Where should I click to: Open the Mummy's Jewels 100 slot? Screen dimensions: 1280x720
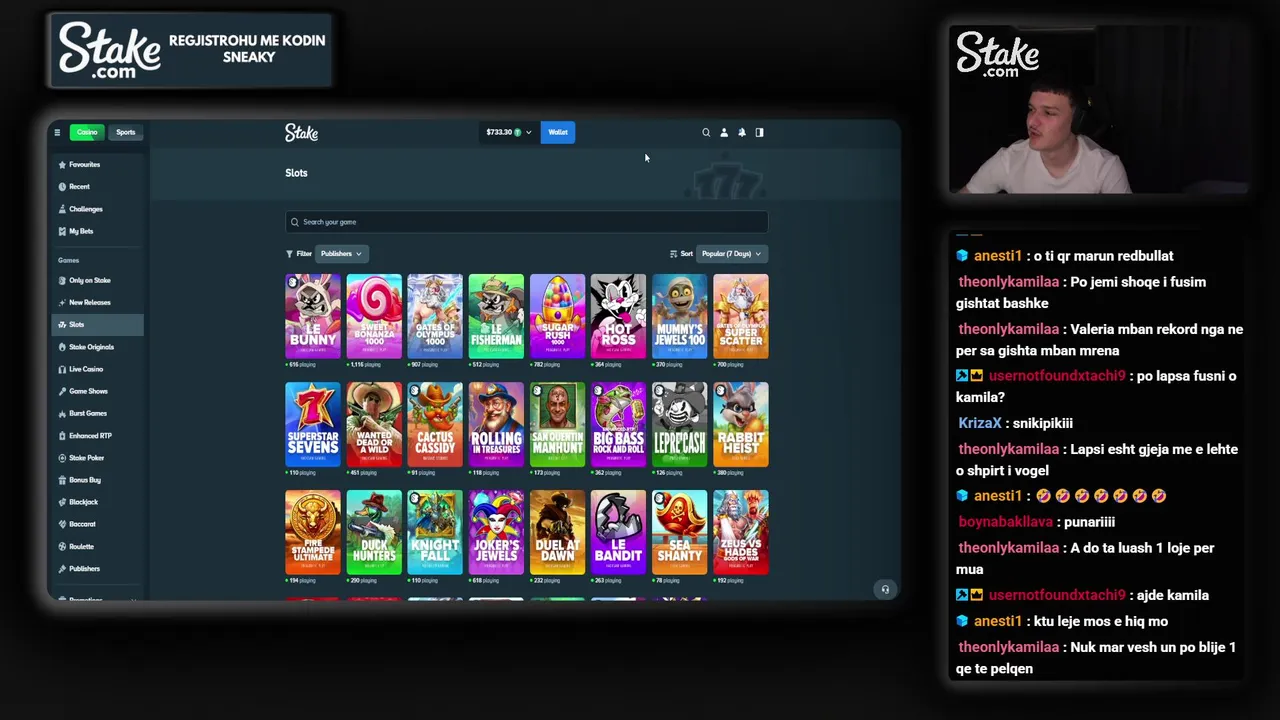pos(679,316)
